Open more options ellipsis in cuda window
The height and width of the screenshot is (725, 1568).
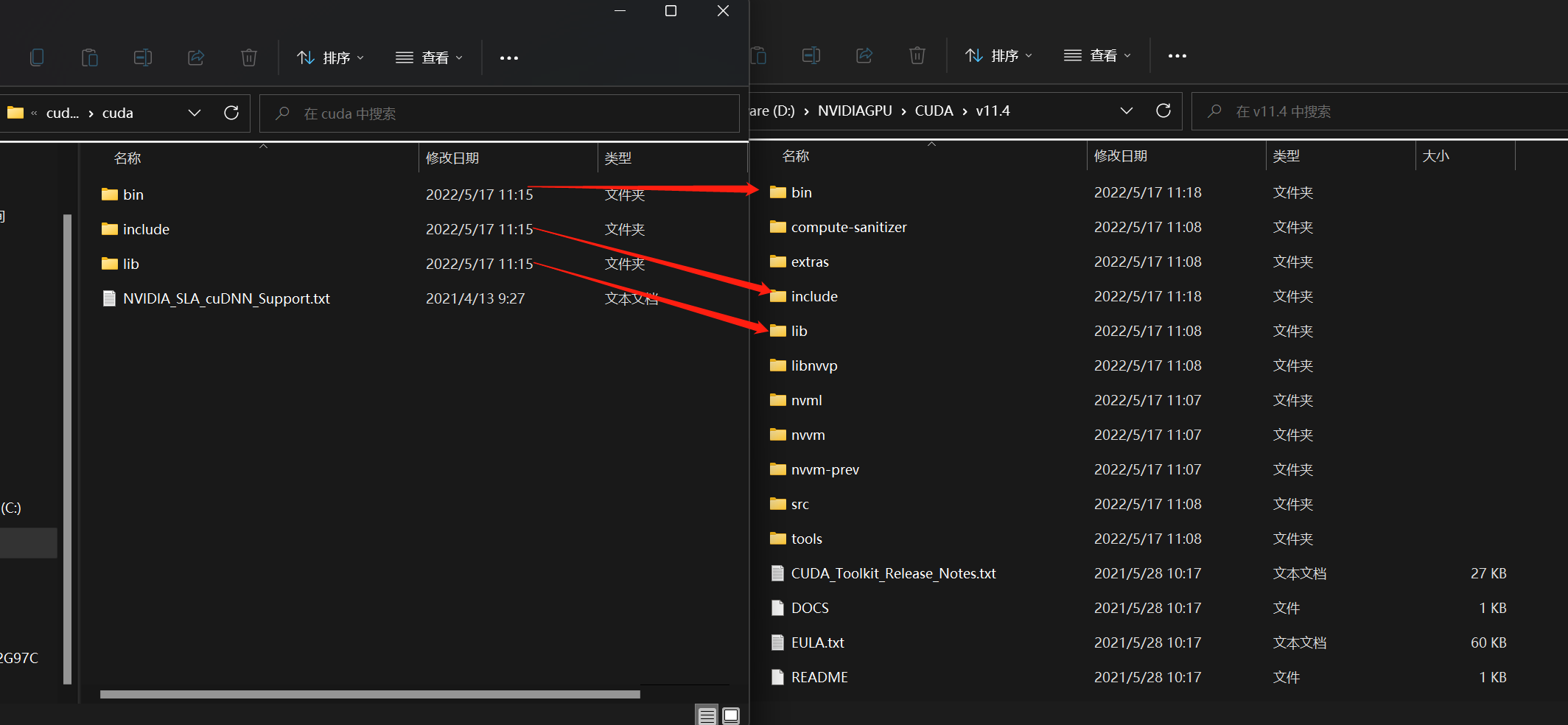[x=509, y=57]
